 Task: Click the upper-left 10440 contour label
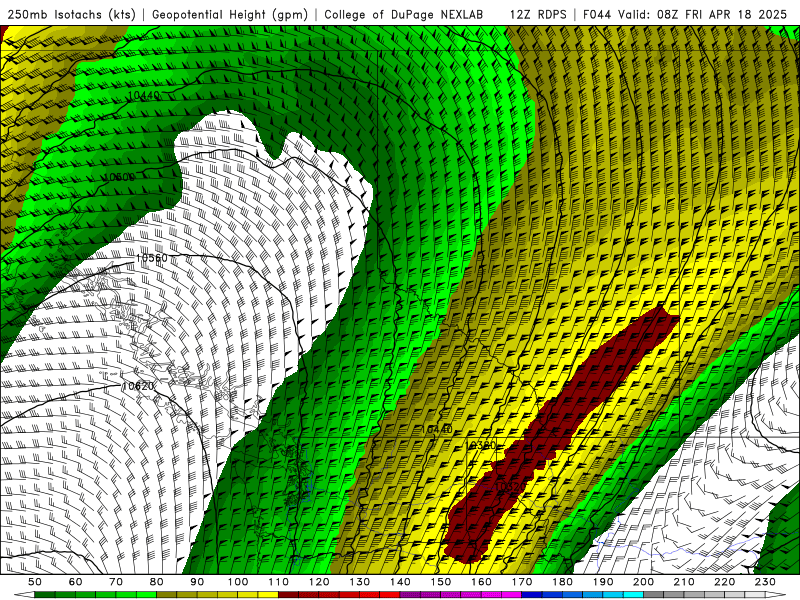pos(143,96)
